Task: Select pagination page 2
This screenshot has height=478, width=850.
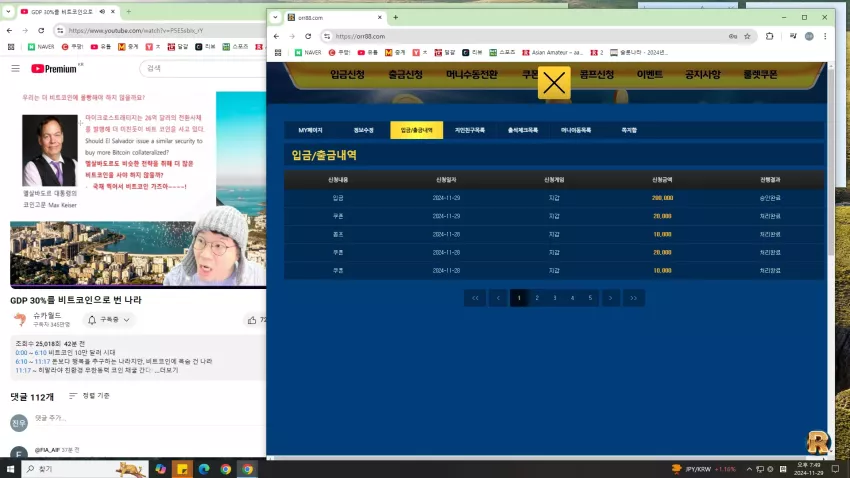Action: (x=537, y=298)
